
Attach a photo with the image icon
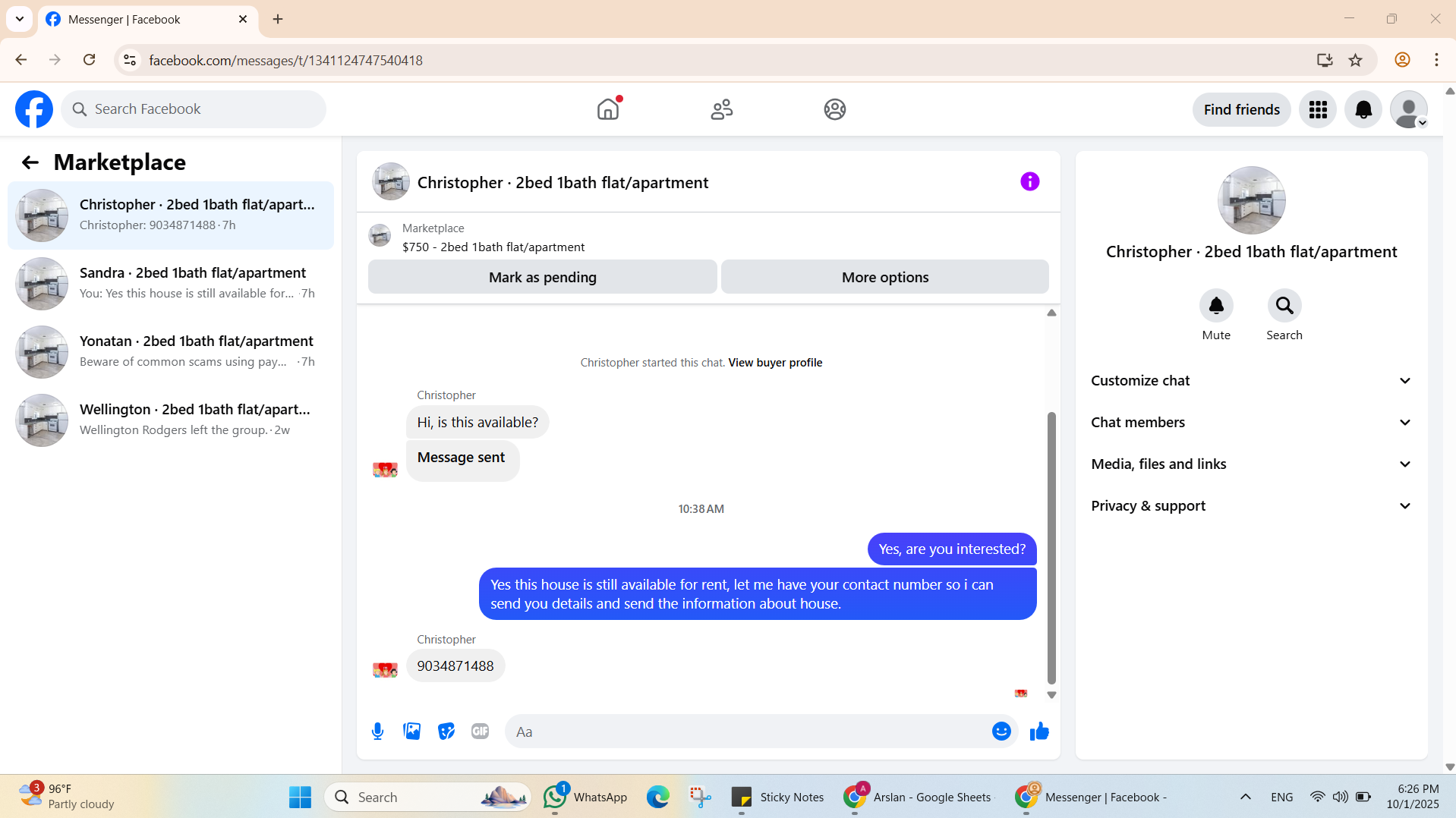pyautogui.click(x=411, y=731)
